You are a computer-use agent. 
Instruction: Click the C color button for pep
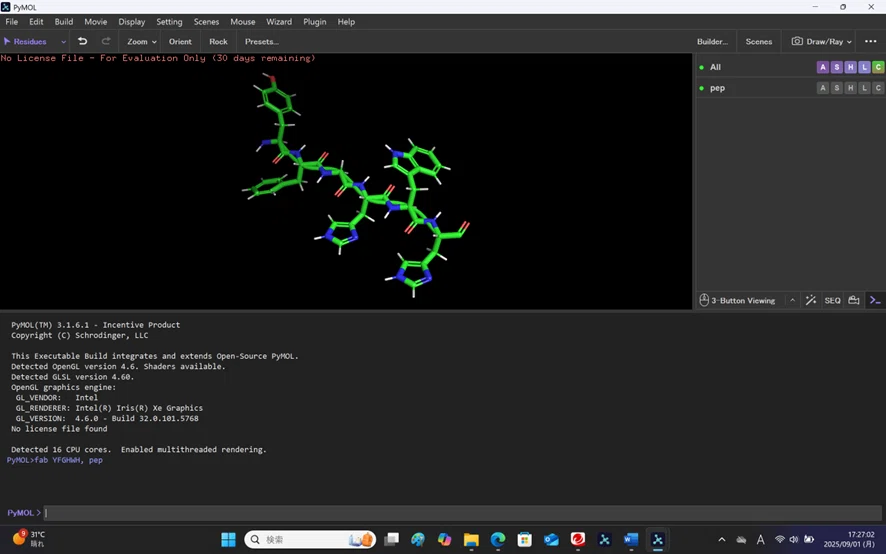(x=878, y=88)
